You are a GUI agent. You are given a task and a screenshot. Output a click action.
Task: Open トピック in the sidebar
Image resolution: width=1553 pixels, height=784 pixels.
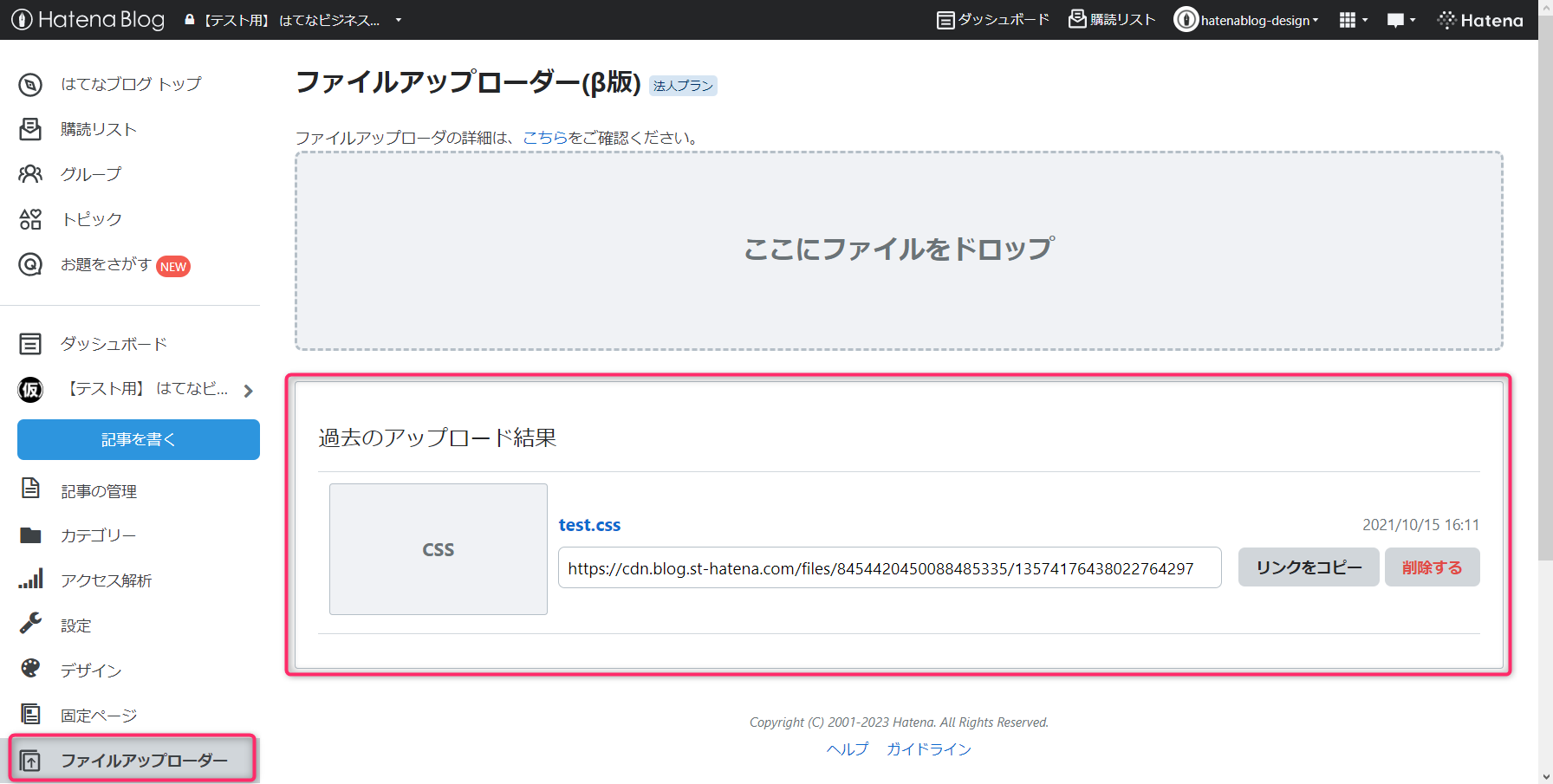point(92,219)
